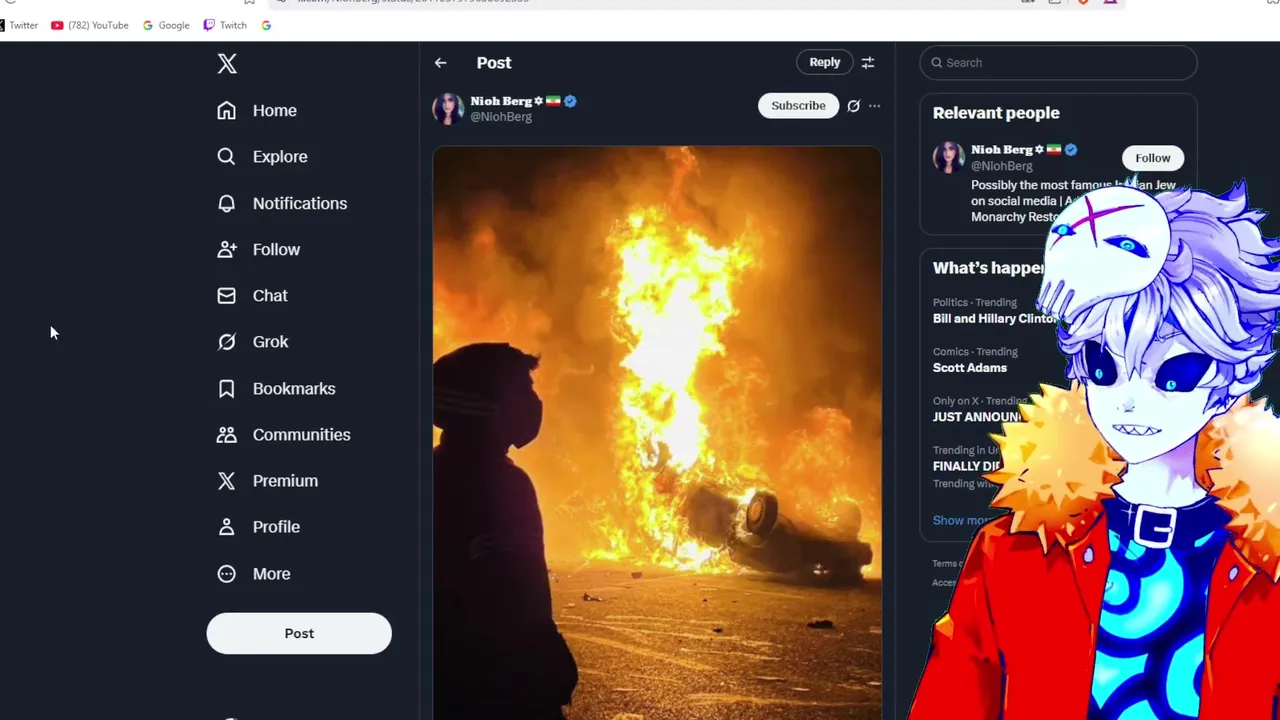The image size is (1280, 720).
Task: Open the Premium X icon
Action: [x=227, y=481]
